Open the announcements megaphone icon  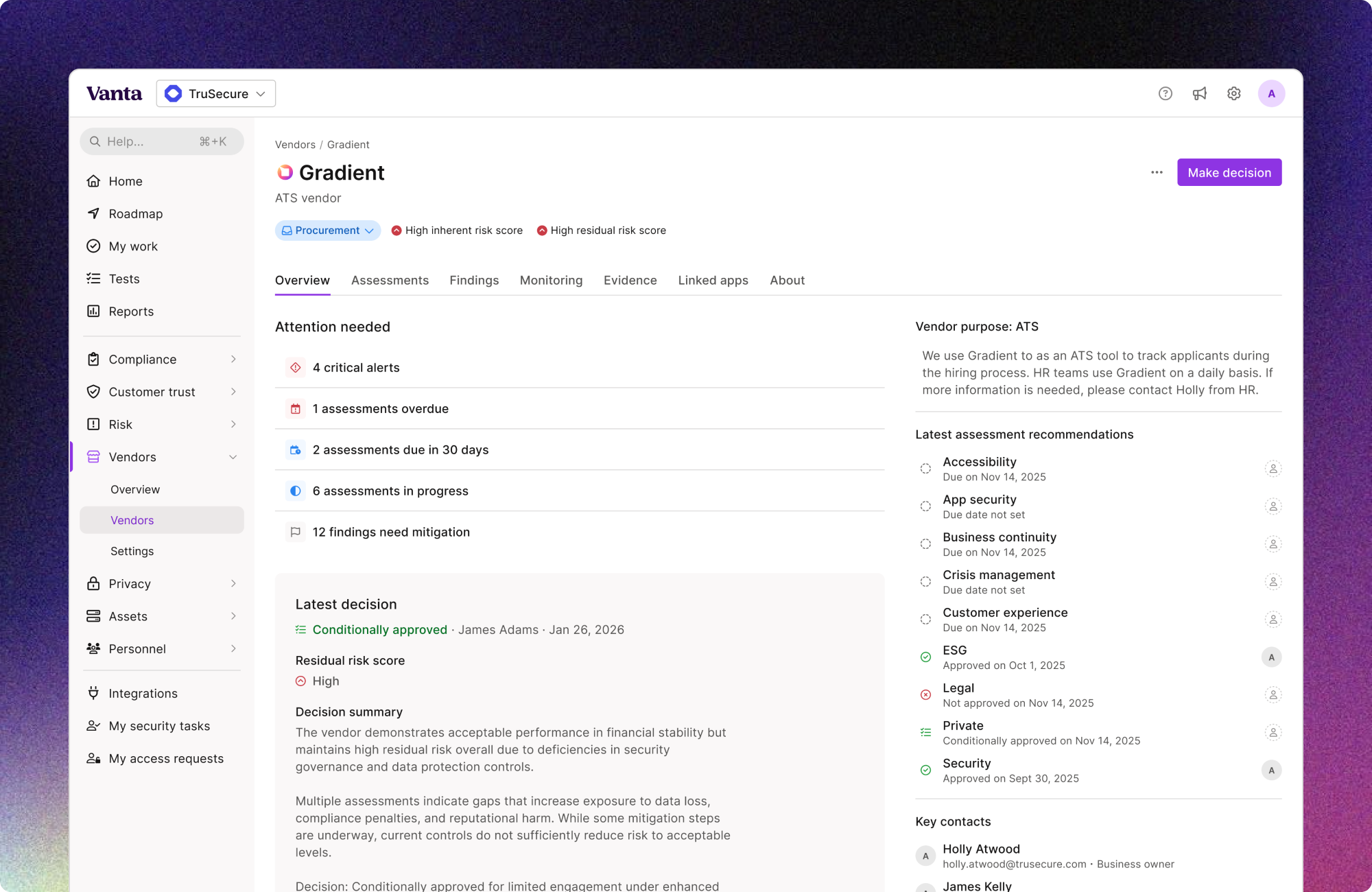coord(1199,94)
